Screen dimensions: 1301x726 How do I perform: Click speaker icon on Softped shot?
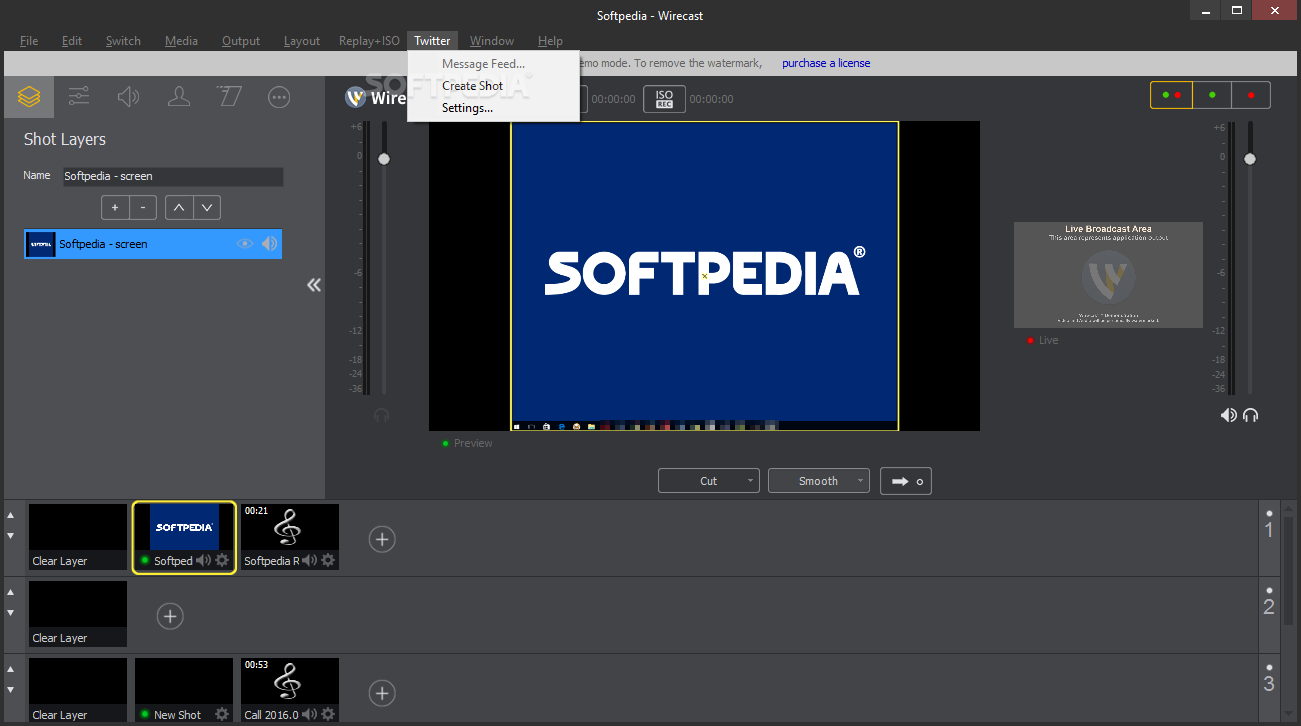(204, 560)
